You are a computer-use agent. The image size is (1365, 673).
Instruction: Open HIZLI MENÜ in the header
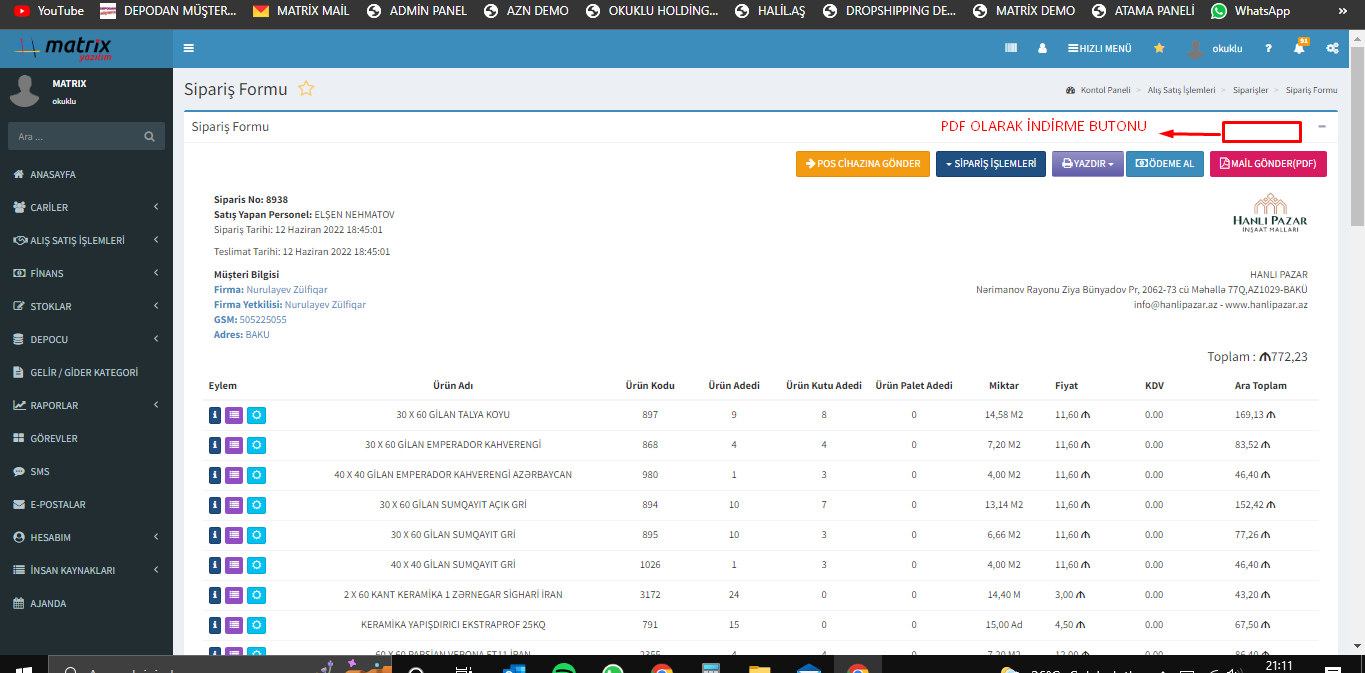tap(1099, 48)
